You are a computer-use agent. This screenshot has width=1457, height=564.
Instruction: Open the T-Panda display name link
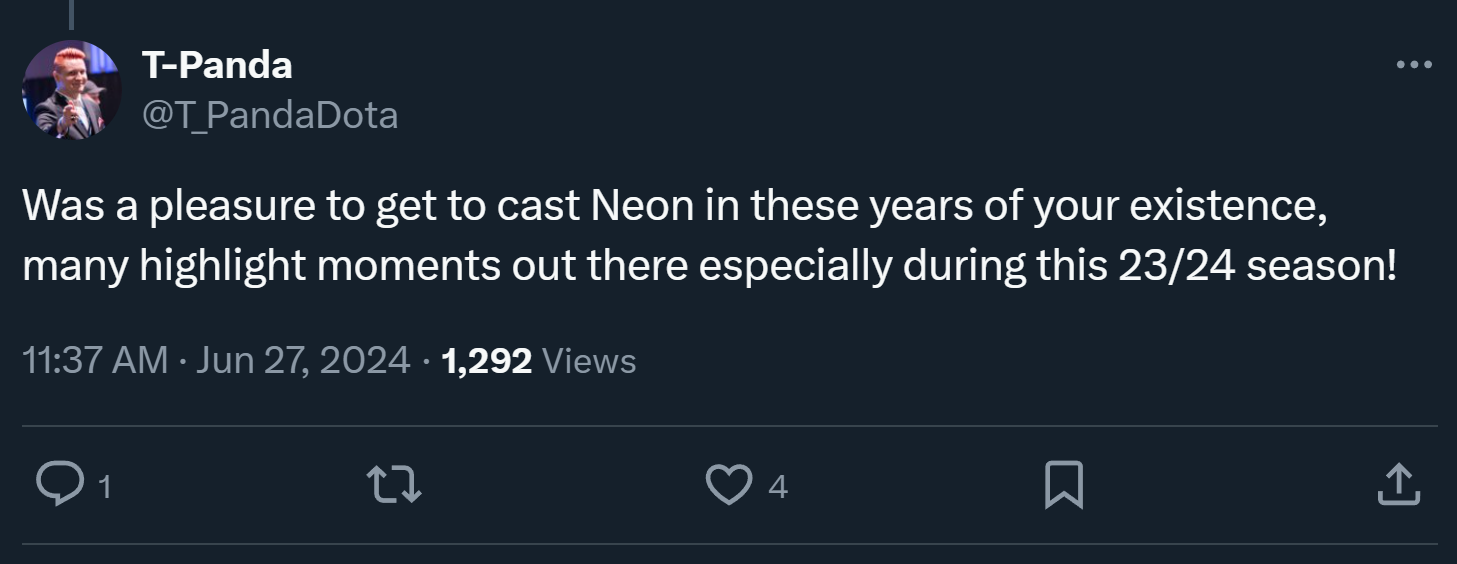point(217,66)
